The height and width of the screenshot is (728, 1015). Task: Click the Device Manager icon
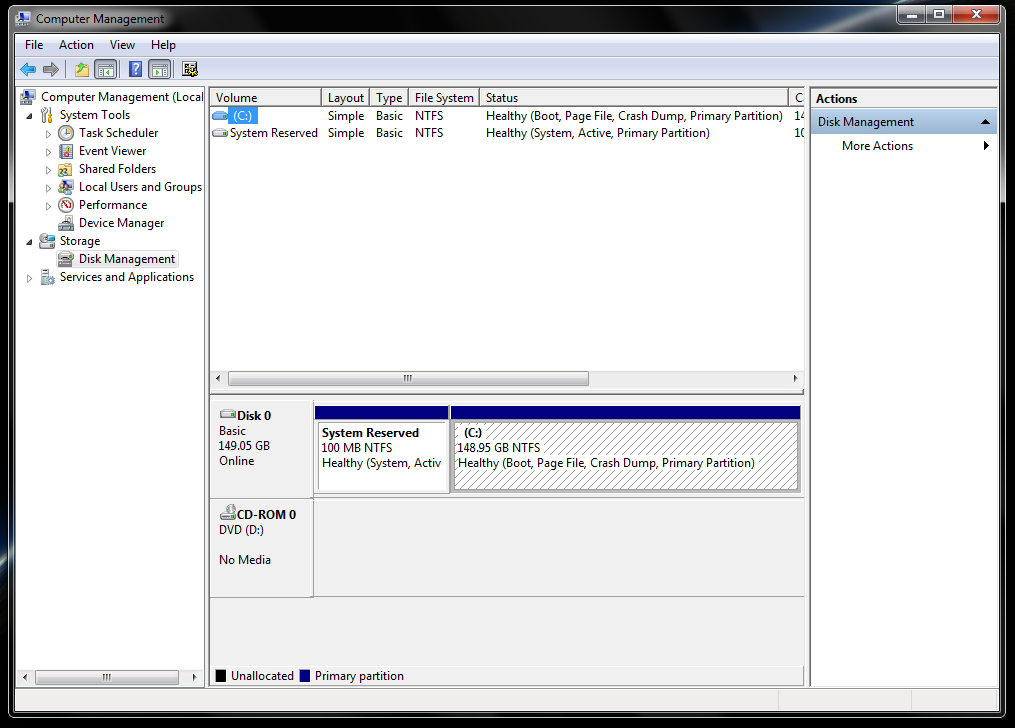67,223
